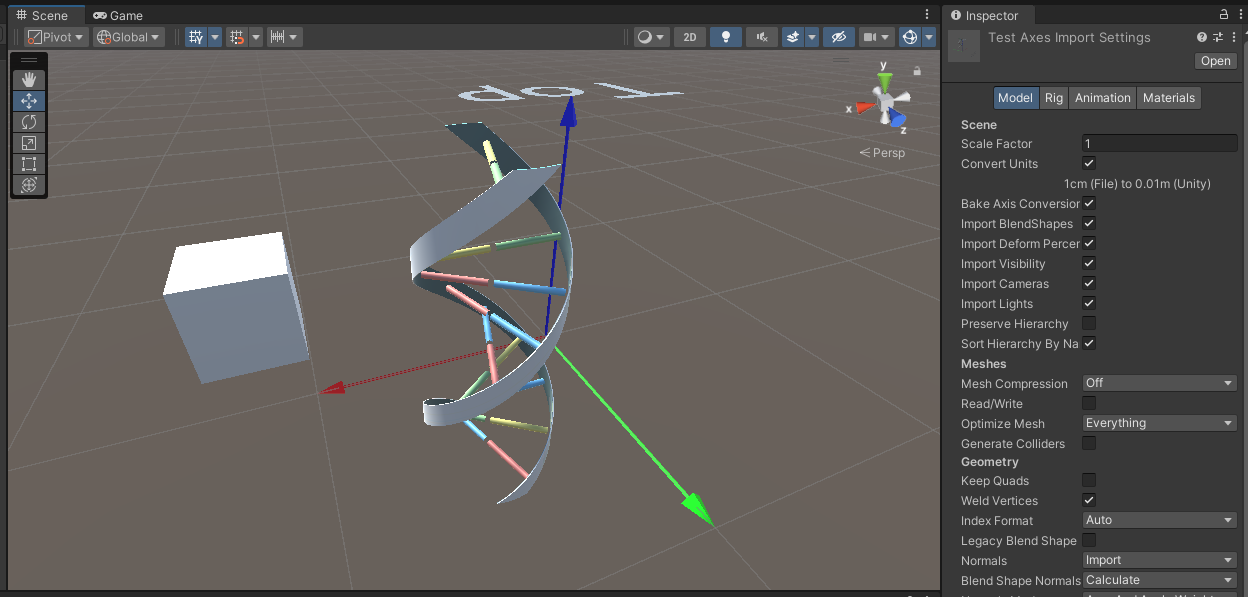
Task: Click the 2D view button
Action: coord(689,37)
